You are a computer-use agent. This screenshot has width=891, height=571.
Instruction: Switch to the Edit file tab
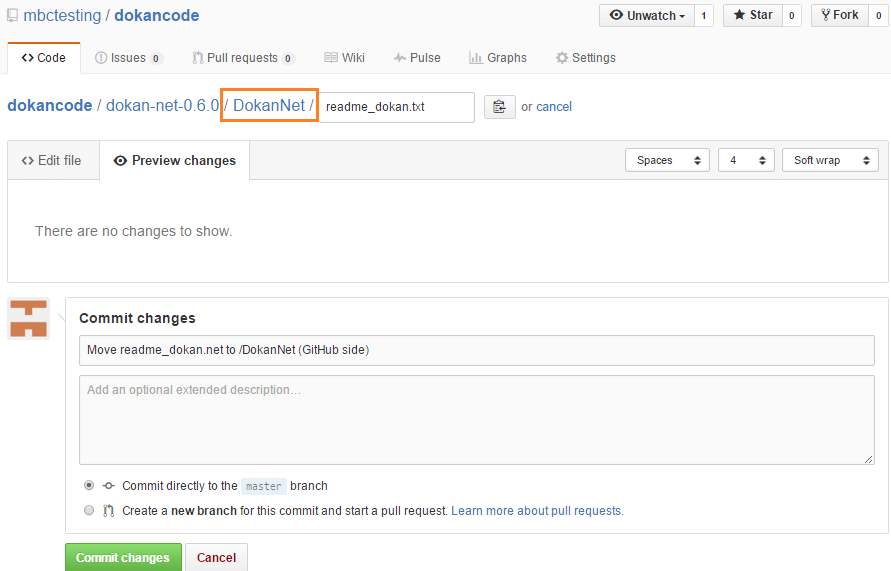tap(52, 160)
